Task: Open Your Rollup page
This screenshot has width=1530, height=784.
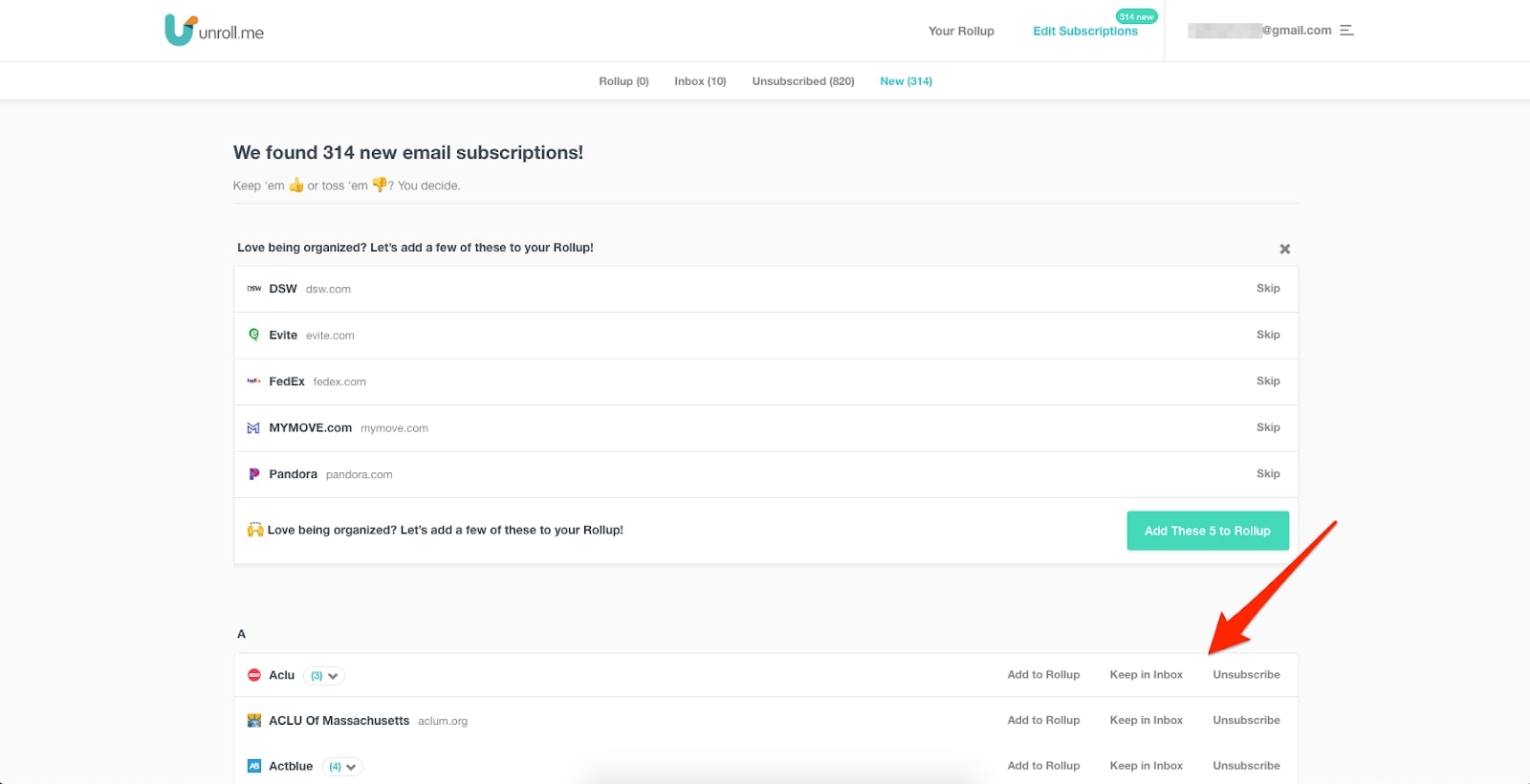Action: tap(961, 31)
